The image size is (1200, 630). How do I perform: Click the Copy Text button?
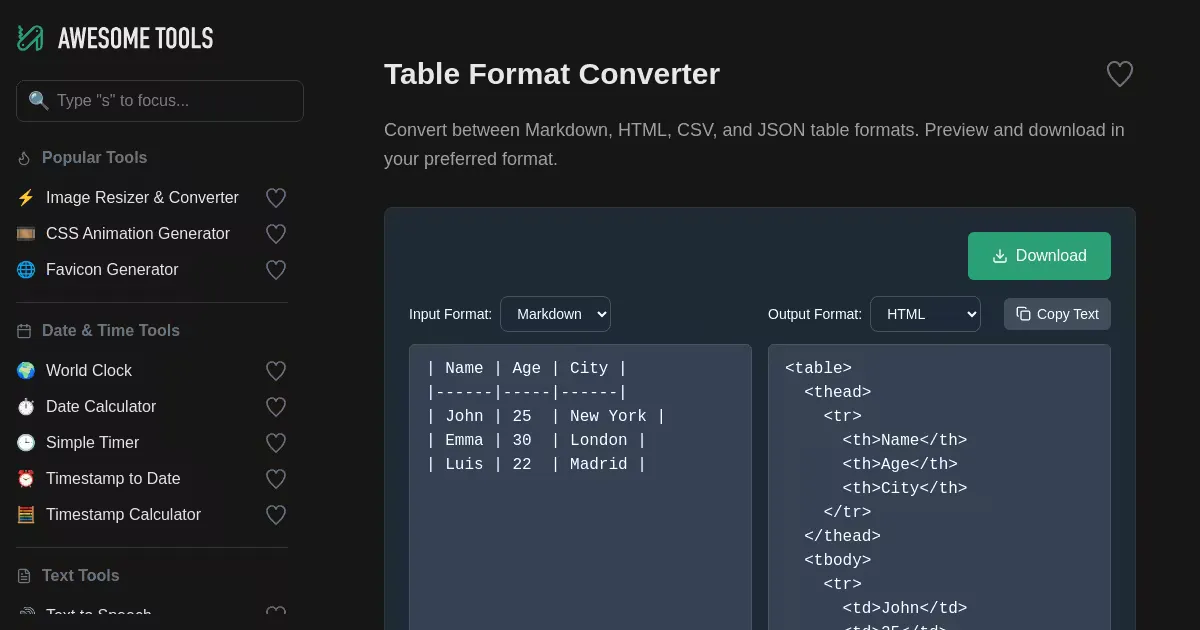pyautogui.click(x=1057, y=314)
